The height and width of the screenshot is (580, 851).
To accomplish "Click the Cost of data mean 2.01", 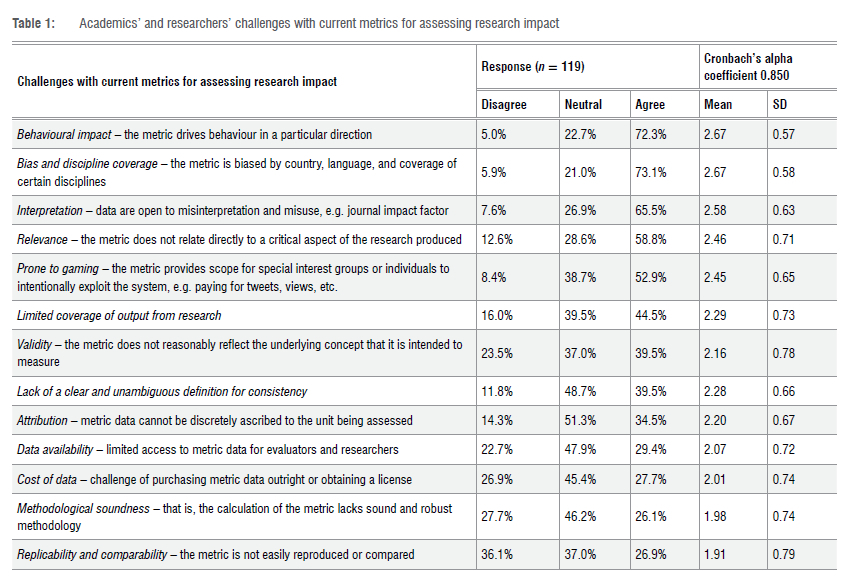I will pos(716,480).
